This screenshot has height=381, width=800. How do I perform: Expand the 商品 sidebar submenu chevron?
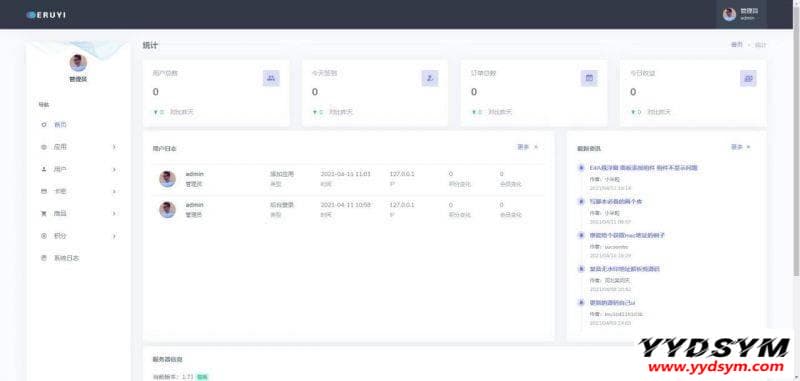point(114,214)
